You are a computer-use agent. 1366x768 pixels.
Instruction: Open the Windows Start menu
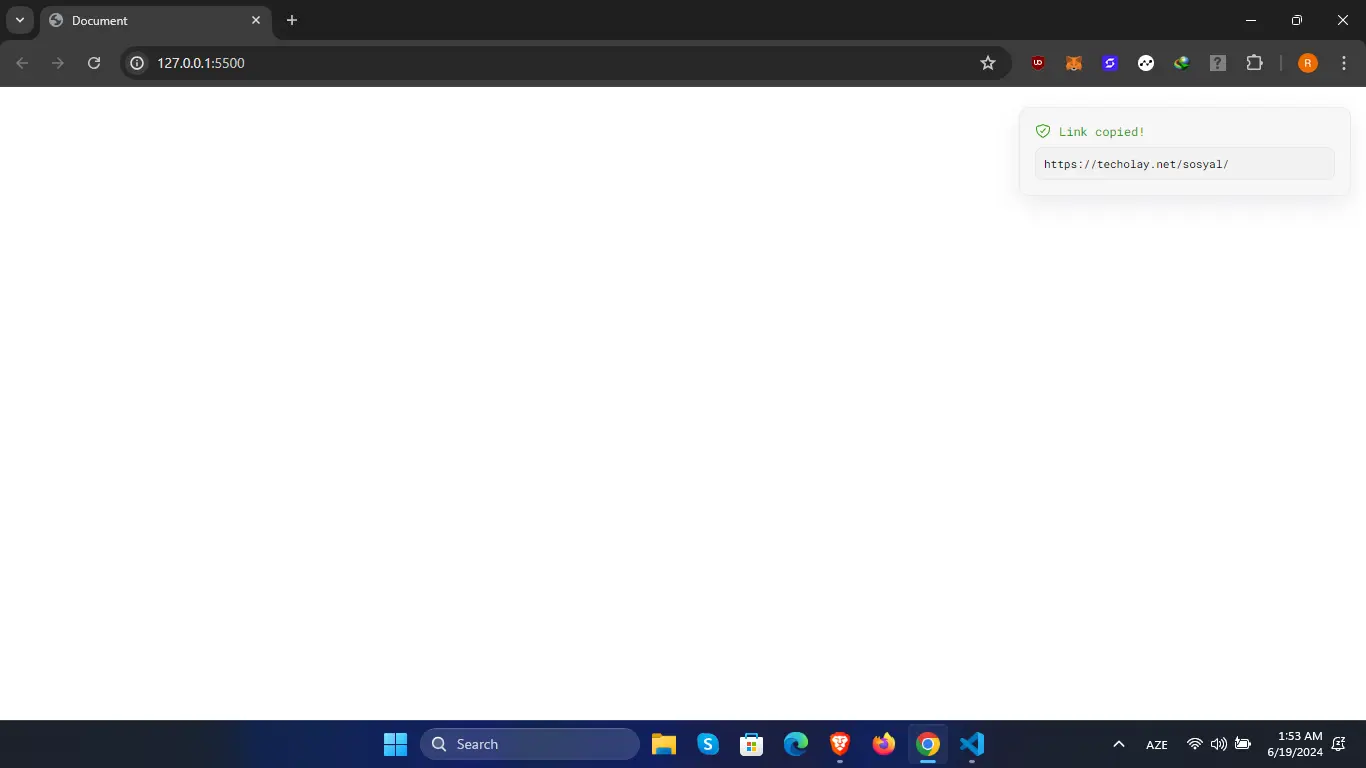pos(396,744)
